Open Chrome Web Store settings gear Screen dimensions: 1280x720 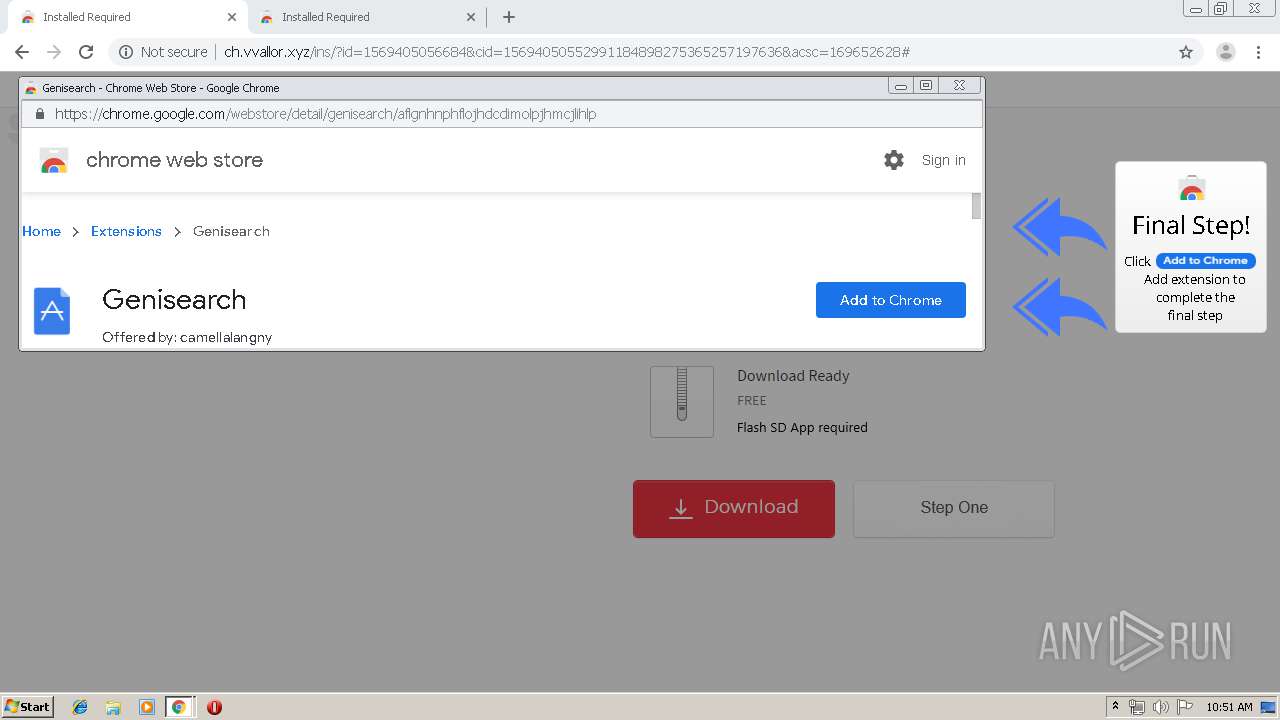[x=894, y=160]
